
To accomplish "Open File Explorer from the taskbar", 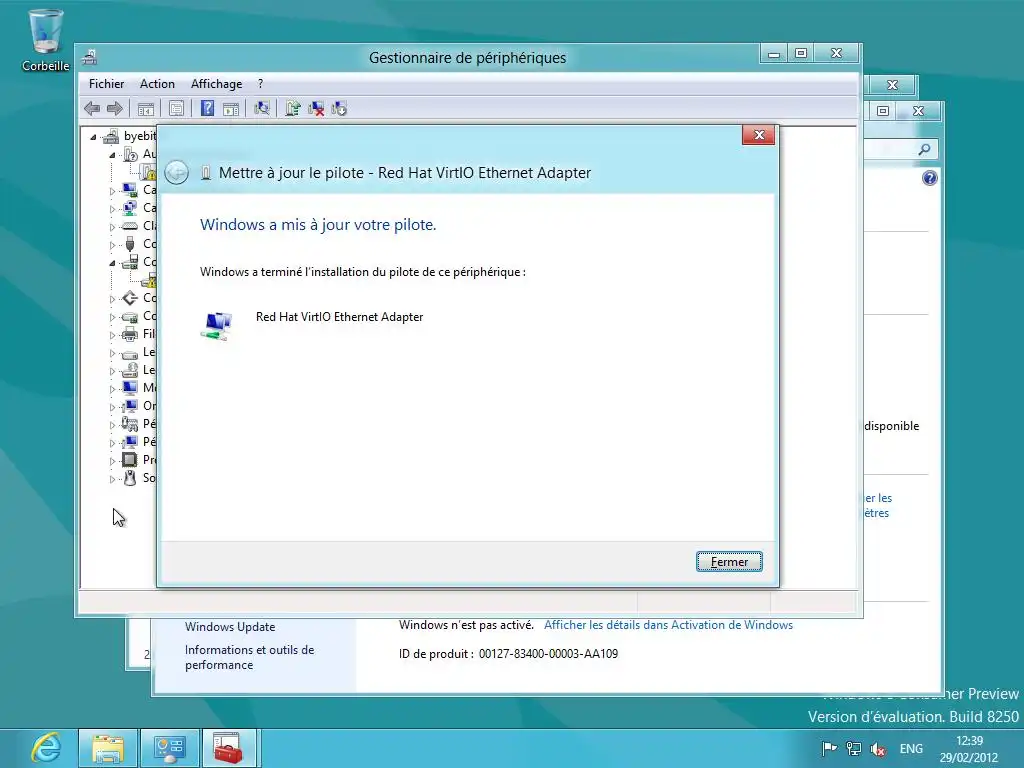I will pos(108,748).
